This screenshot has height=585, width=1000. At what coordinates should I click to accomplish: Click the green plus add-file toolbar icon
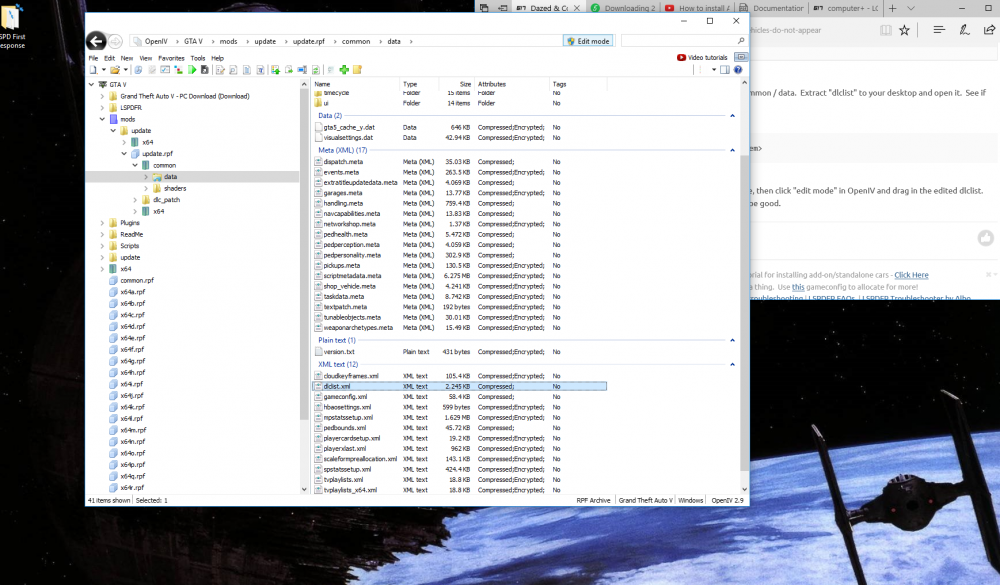tap(344, 70)
